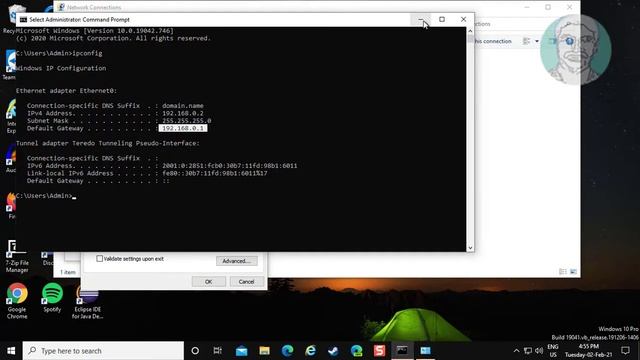Image resolution: width=640 pixels, height=360 pixels.
Task: Click the ipconfig command line
Action: click(59, 53)
